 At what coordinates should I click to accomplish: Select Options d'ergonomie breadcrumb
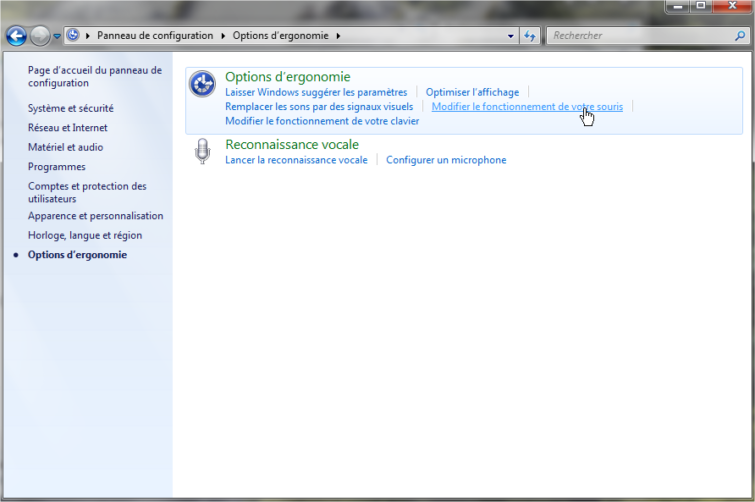(x=280, y=36)
